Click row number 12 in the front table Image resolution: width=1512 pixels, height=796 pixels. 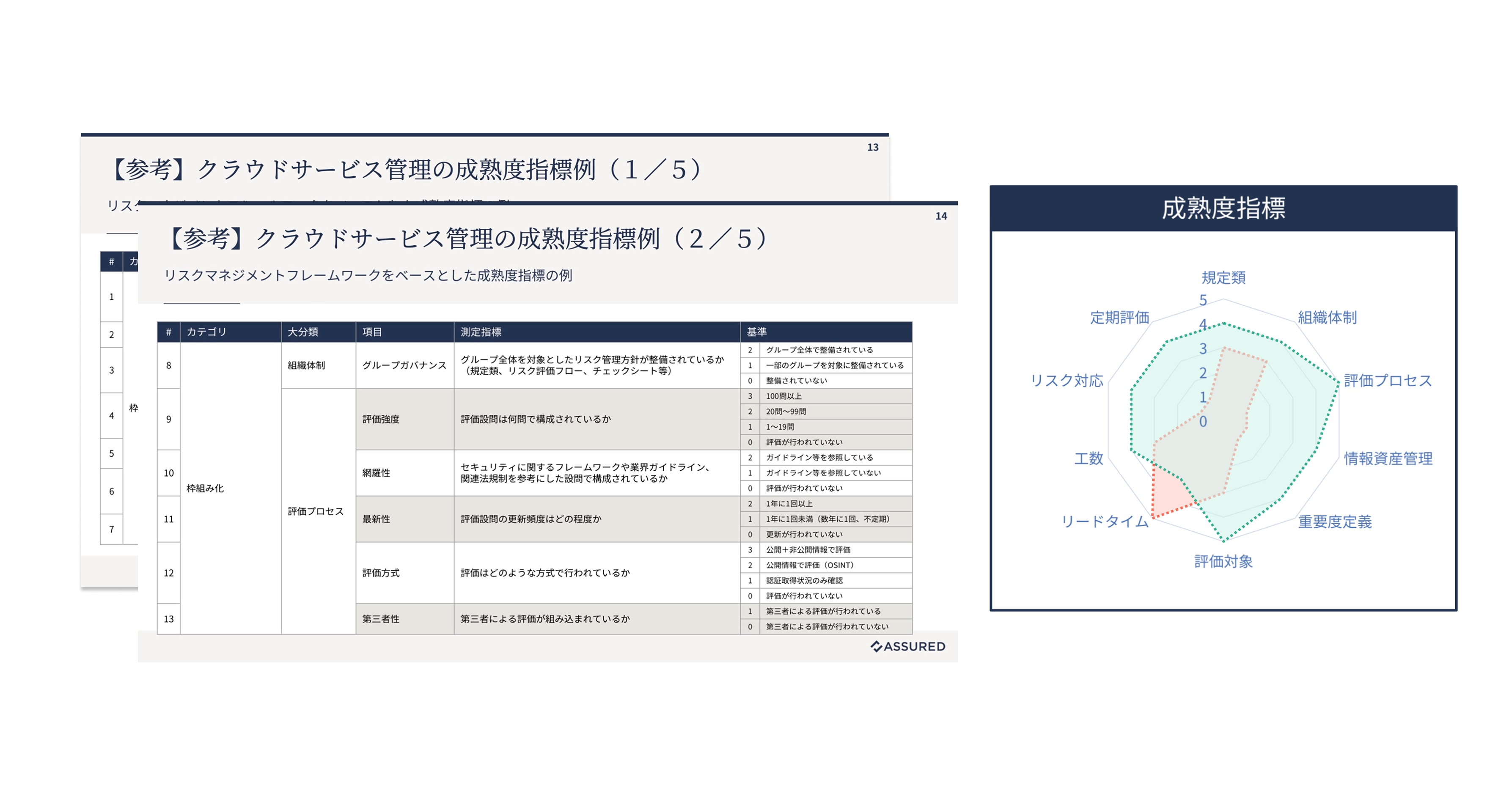[x=168, y=573]
